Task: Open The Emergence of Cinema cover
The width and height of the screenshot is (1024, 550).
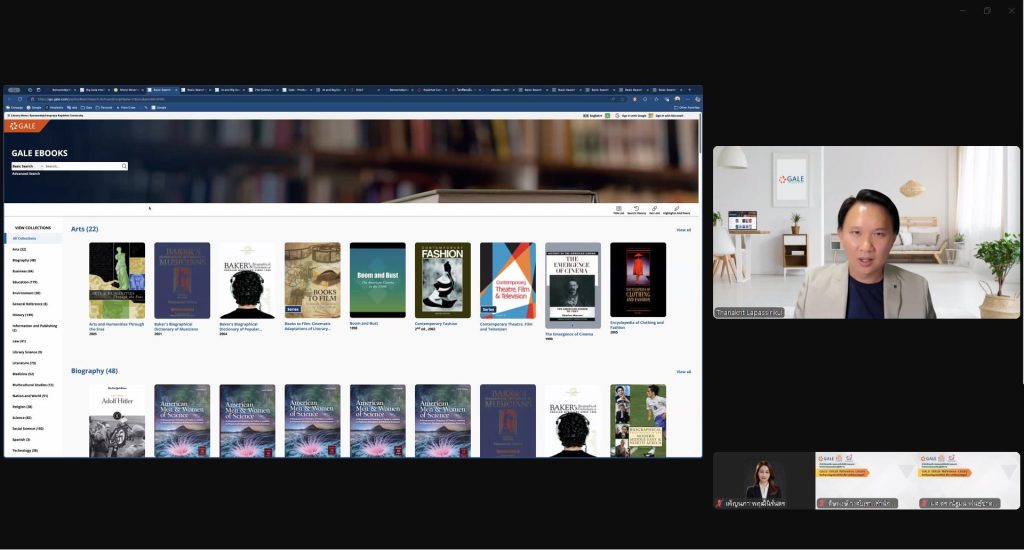Action: click(x=573, y=285)
